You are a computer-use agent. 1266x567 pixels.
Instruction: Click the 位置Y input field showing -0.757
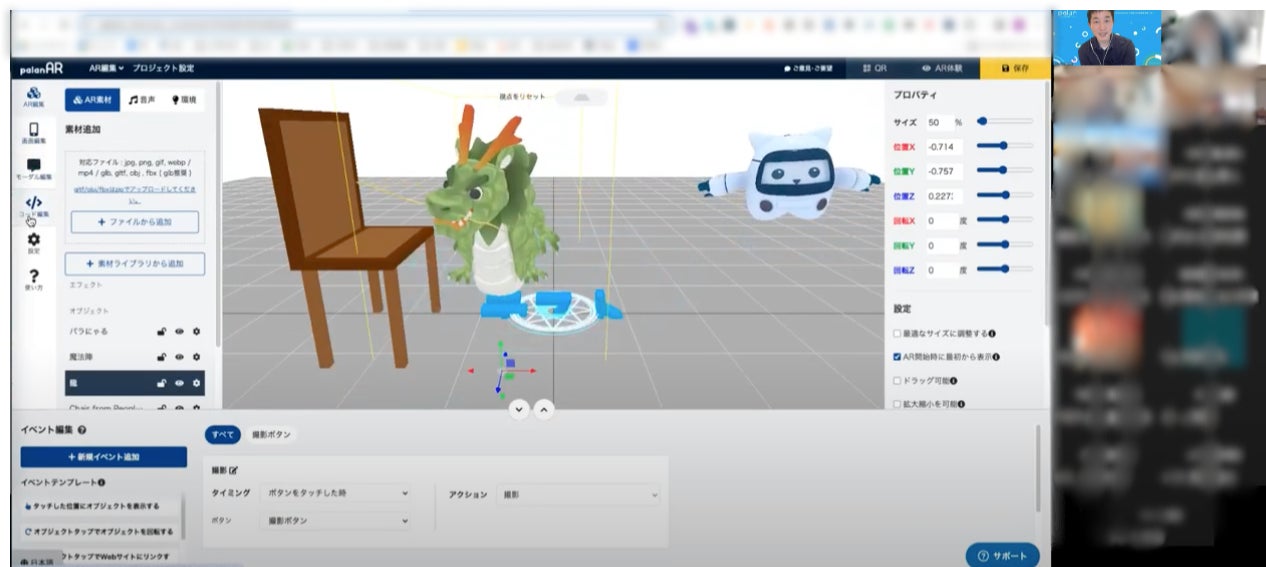click(944, 171)
